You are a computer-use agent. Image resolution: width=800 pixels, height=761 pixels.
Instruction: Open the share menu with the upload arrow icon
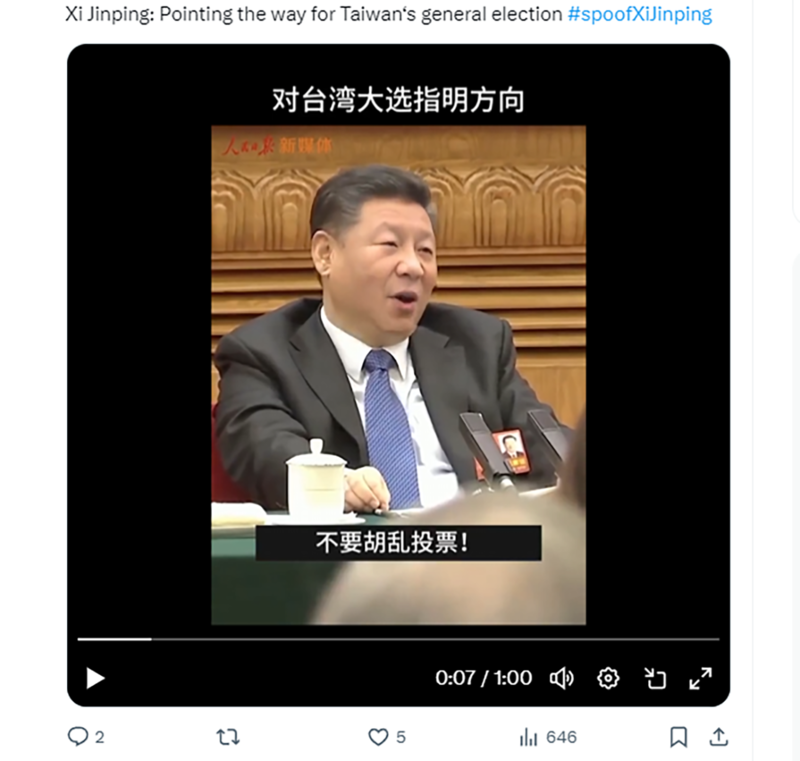[x=718, y=737]
